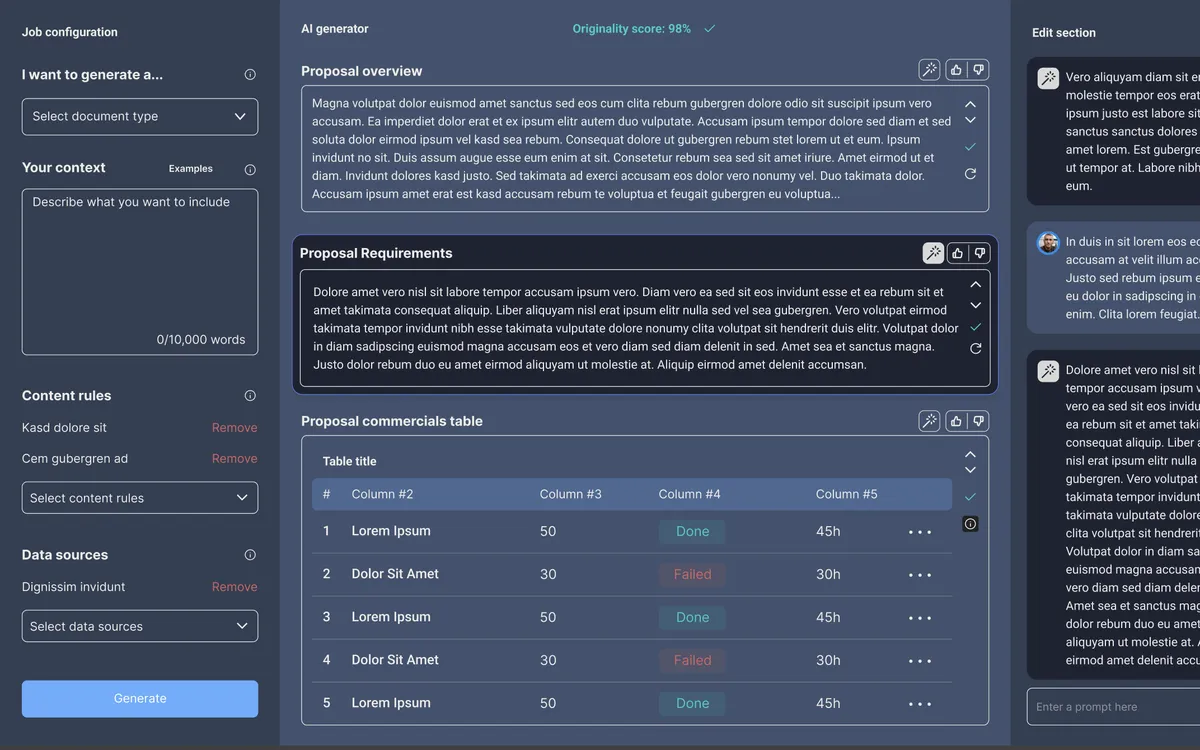Open the Select content rules dropdown
1200x750 pixels.
[x=140, y=498]
